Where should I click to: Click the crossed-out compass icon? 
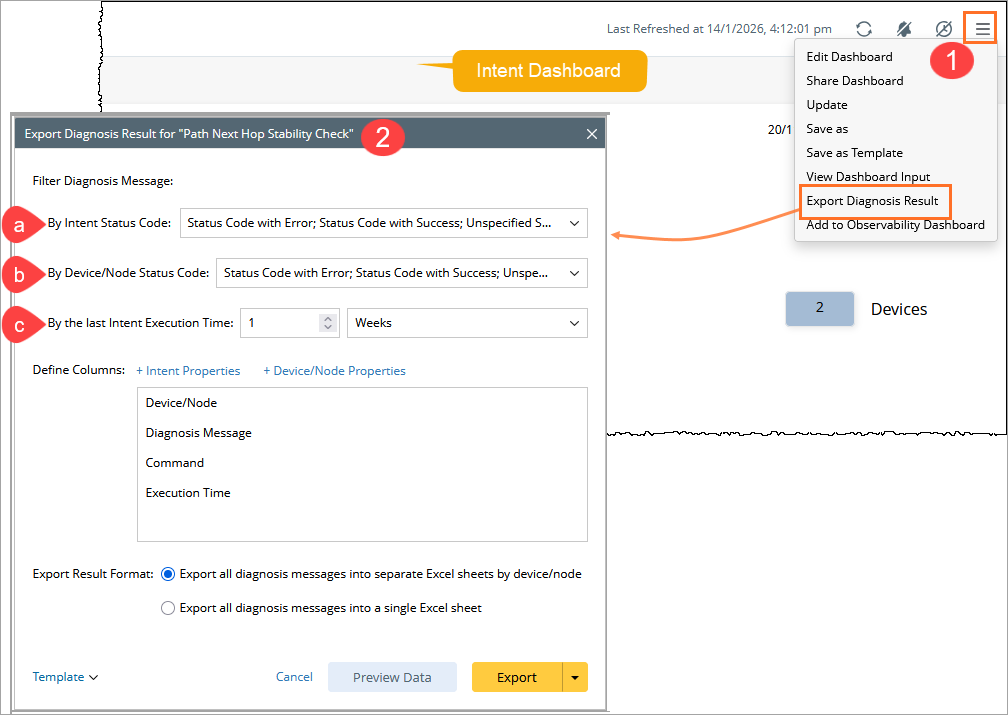(943, 29)
